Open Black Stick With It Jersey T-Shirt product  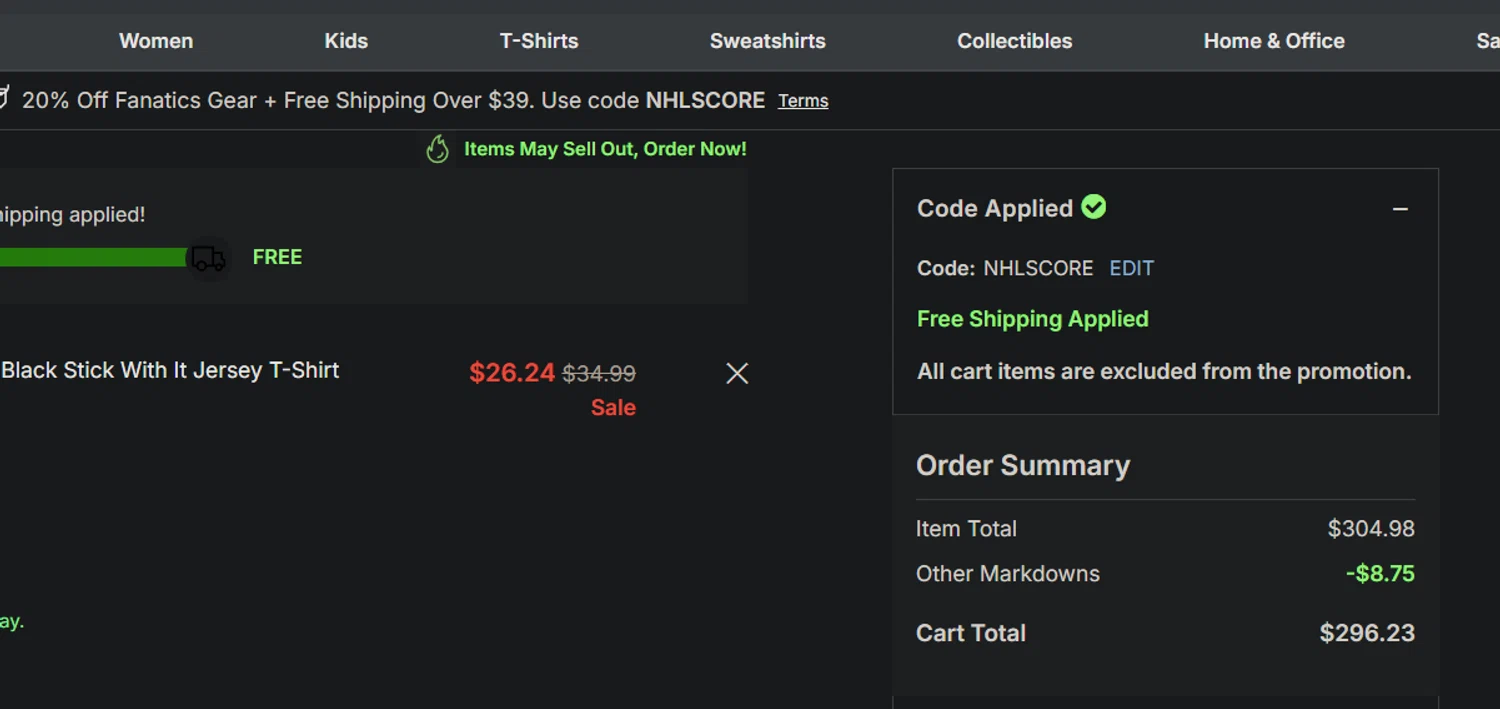click(170, 370)
